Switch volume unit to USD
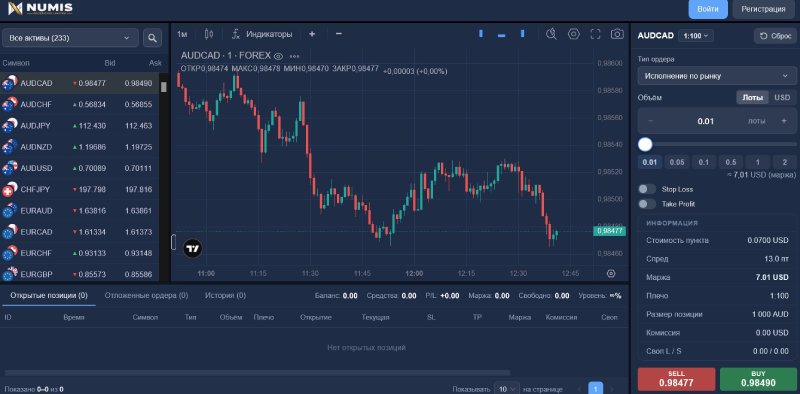 click(782, 97)
